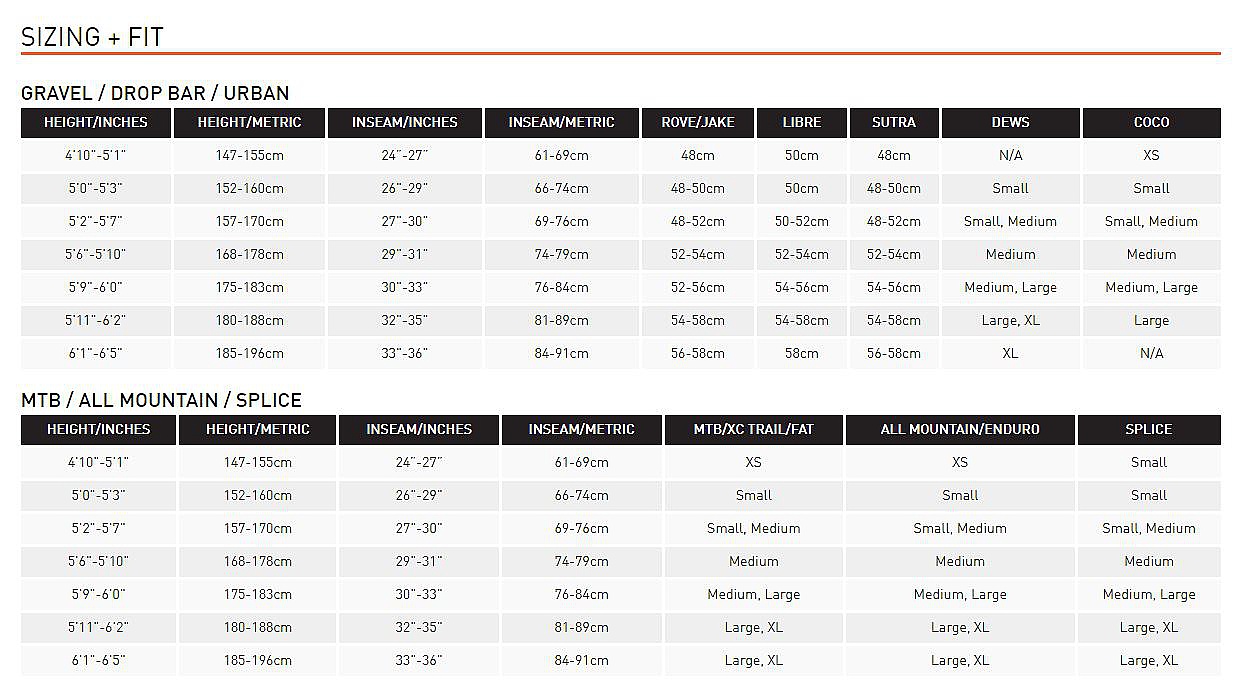Screen dimensions: 1235x695
Task: Select the COCO column header
Action: pos(1151,122)
